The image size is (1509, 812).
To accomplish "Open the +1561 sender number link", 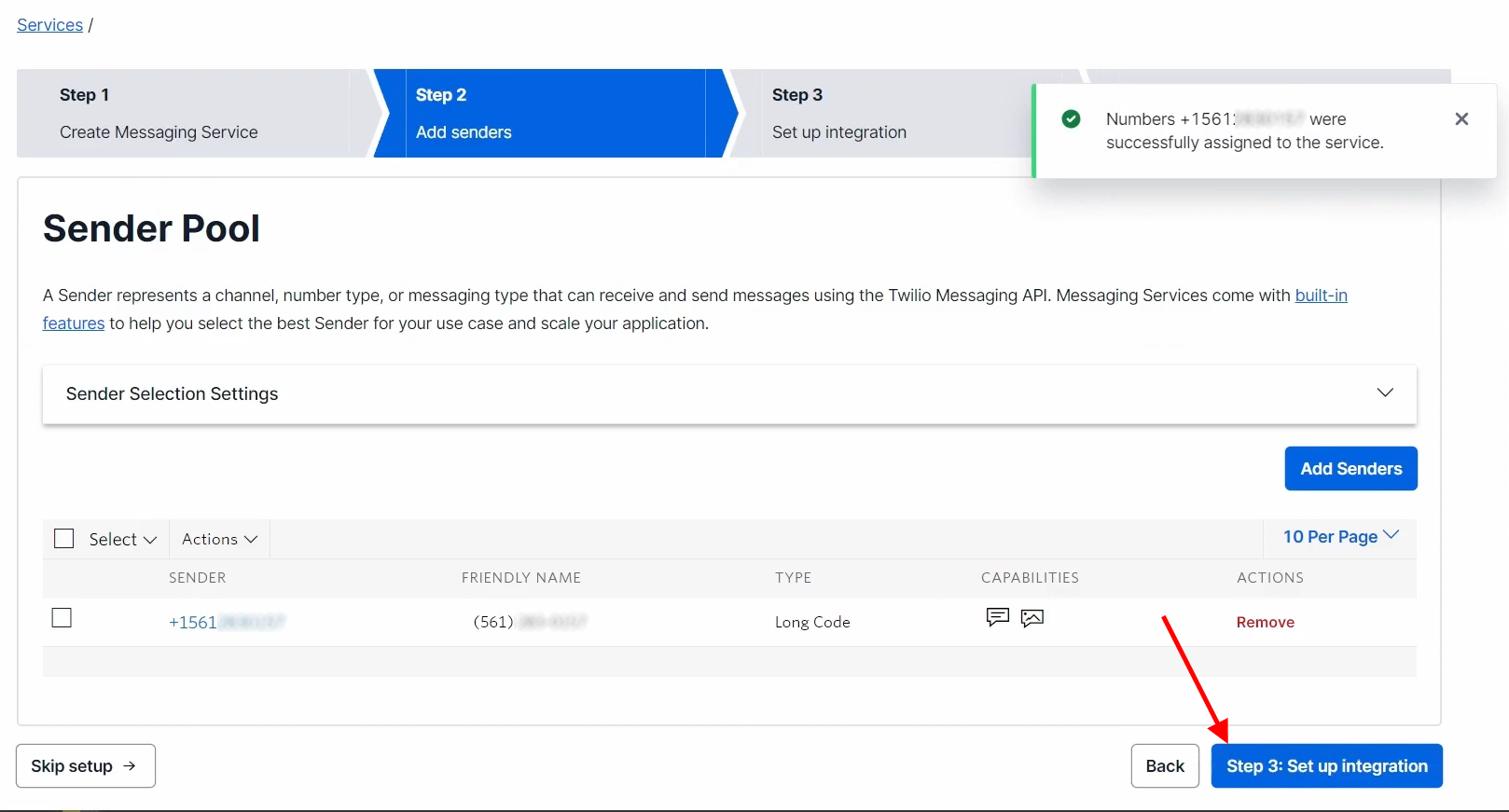I will (x=226, y=623).
